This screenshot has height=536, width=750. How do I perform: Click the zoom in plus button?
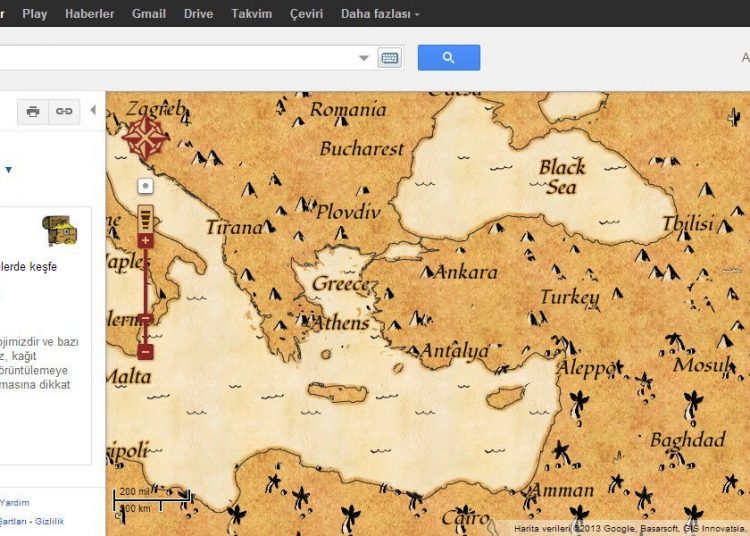(x=145, y=241)
